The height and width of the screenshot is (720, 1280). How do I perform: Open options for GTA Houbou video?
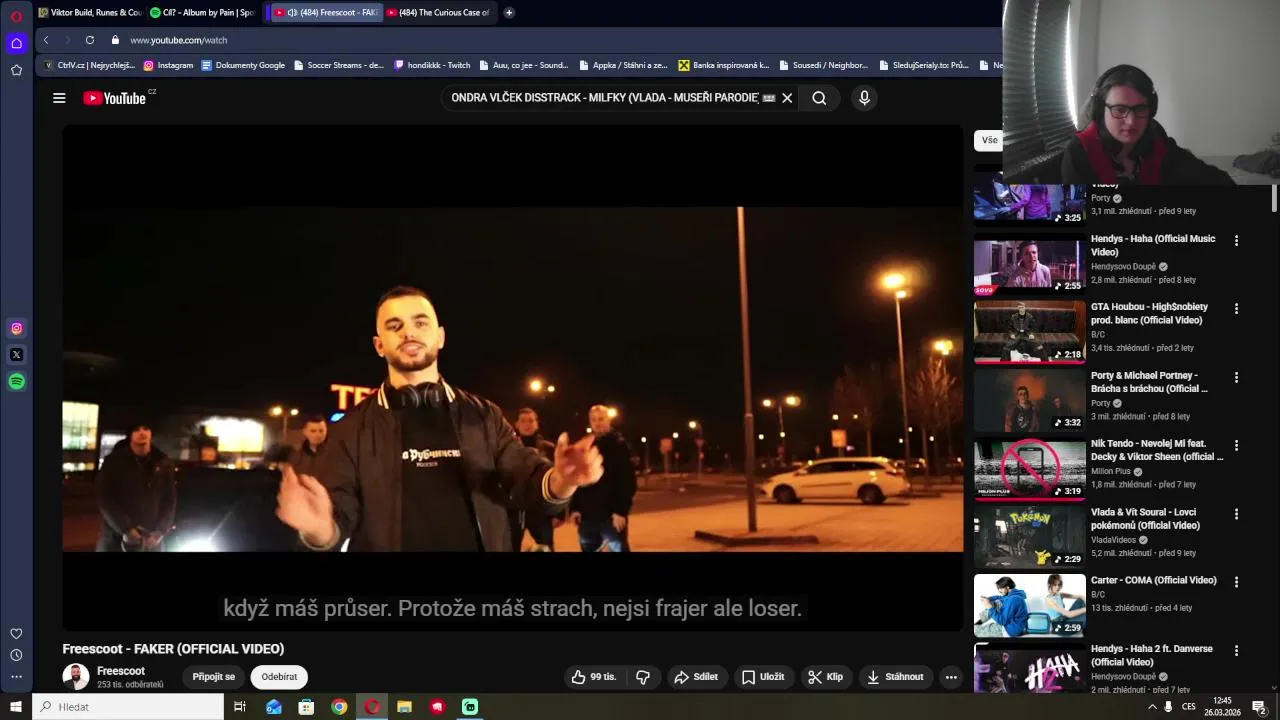coord(1236,309)
